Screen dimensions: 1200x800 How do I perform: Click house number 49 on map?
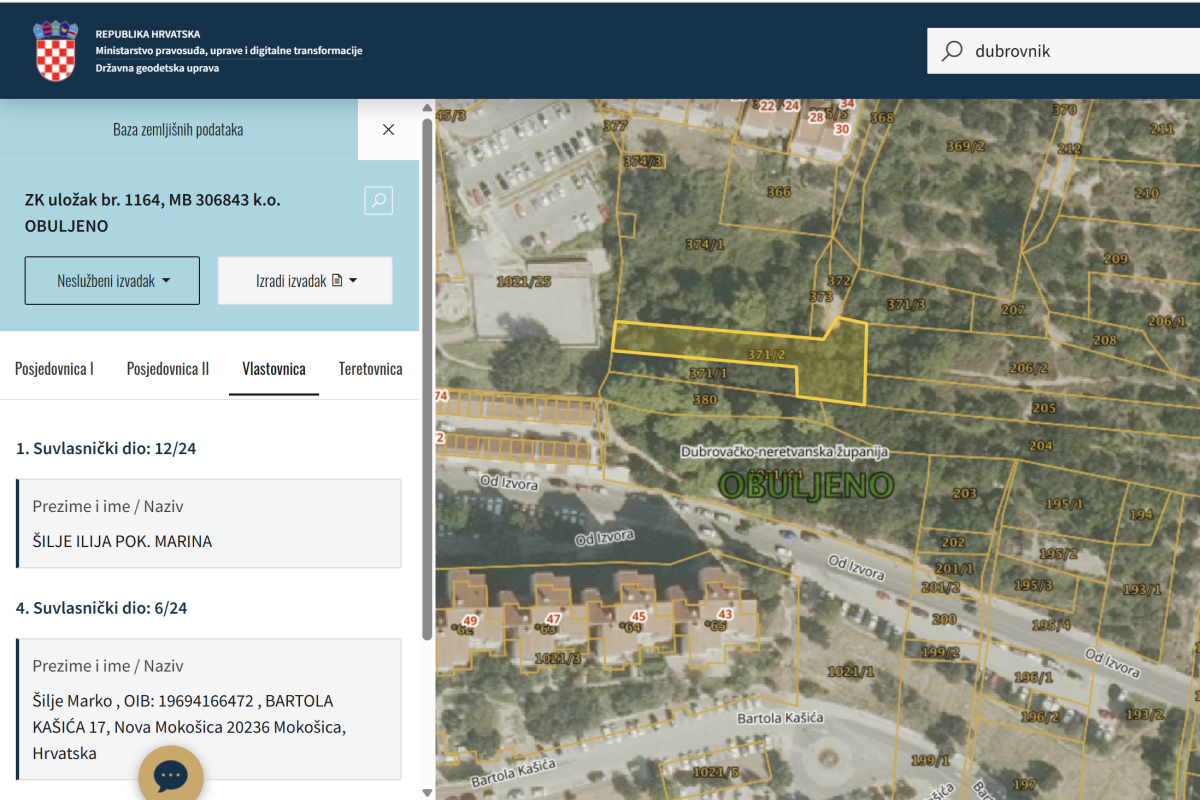click(x=469, y=621)
